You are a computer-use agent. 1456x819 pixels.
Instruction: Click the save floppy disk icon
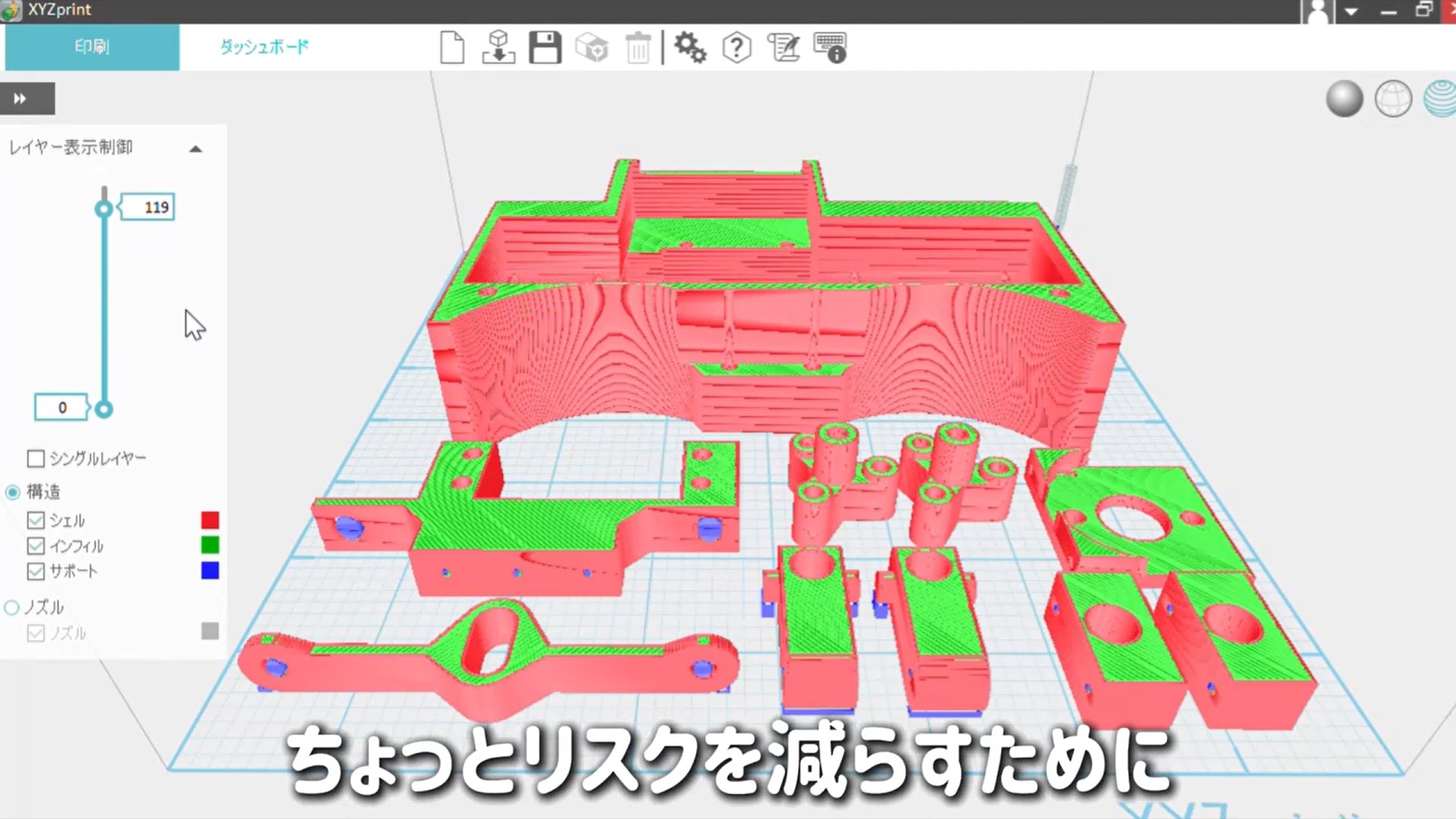tap(544, 47)
